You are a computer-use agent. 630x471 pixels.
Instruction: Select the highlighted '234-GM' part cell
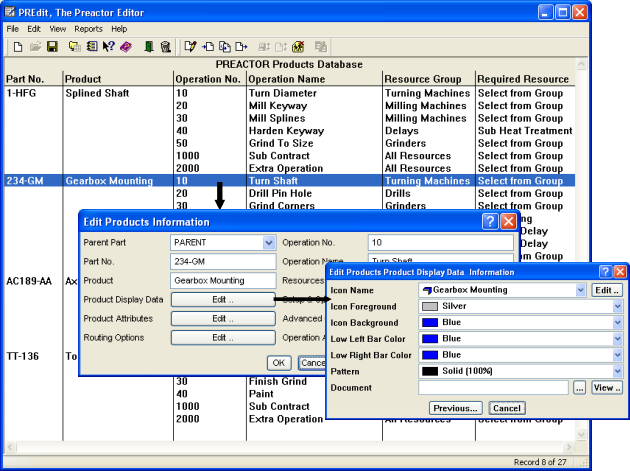[x=25, y=181]
